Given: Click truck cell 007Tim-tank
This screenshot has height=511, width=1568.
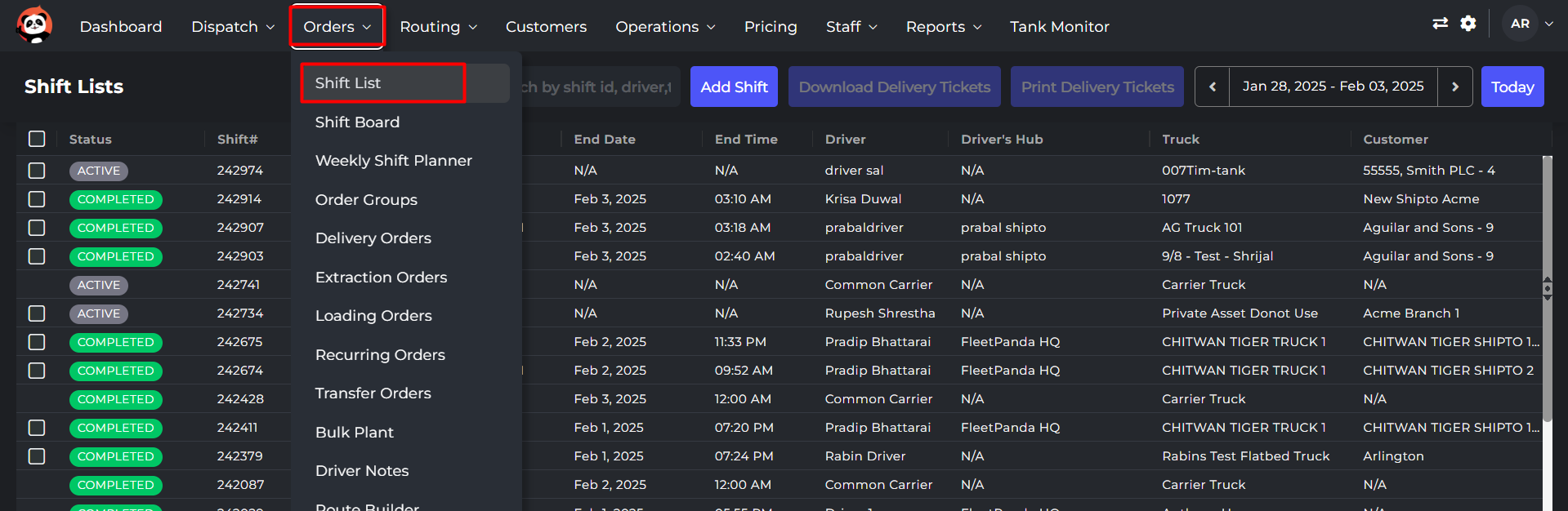Looking at the screenshot, I should click(1204, 171).
